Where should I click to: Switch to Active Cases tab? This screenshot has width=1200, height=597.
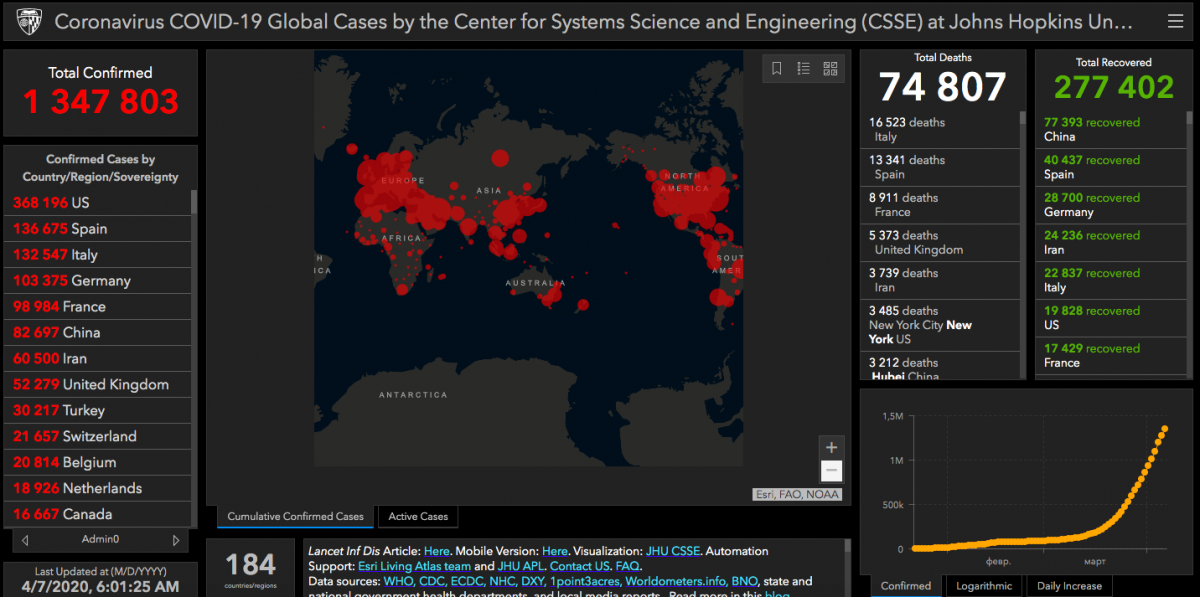click(418, 517)
